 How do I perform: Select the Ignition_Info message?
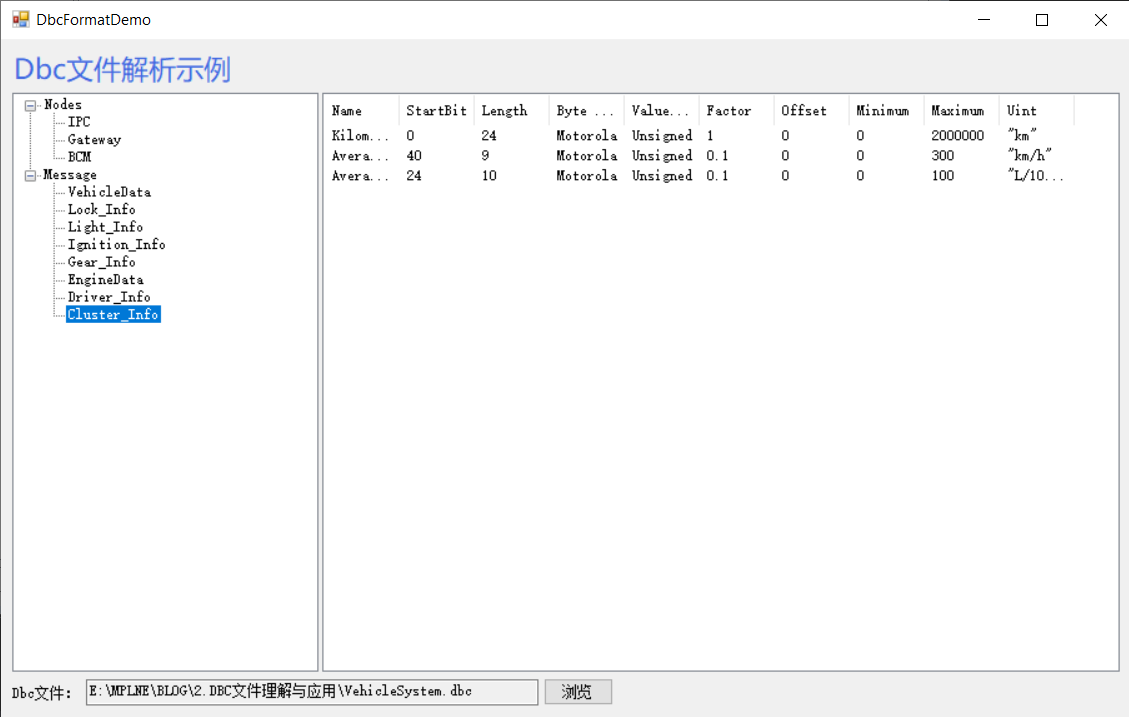coord(115,244)
